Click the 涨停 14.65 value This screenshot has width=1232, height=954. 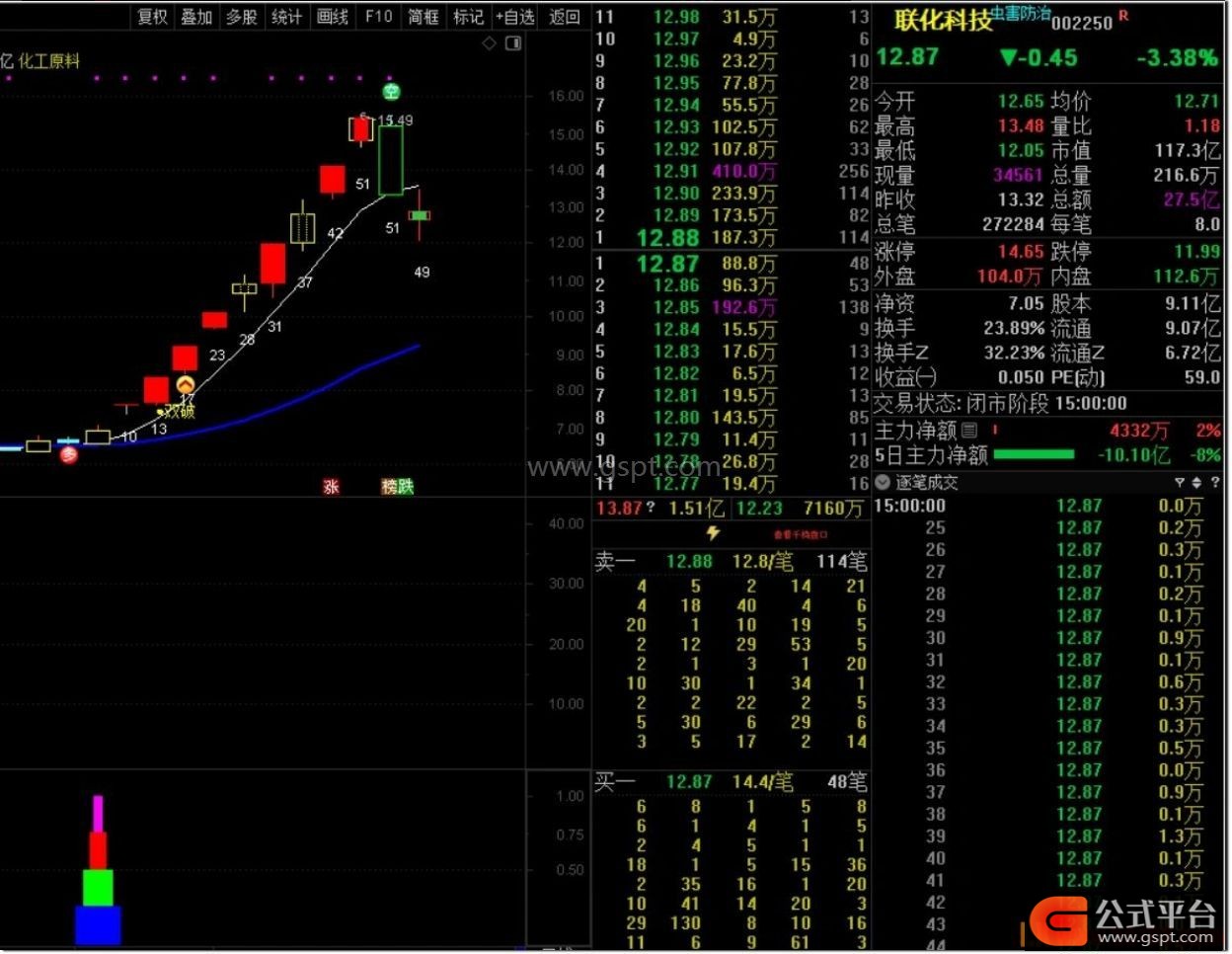1020,252
